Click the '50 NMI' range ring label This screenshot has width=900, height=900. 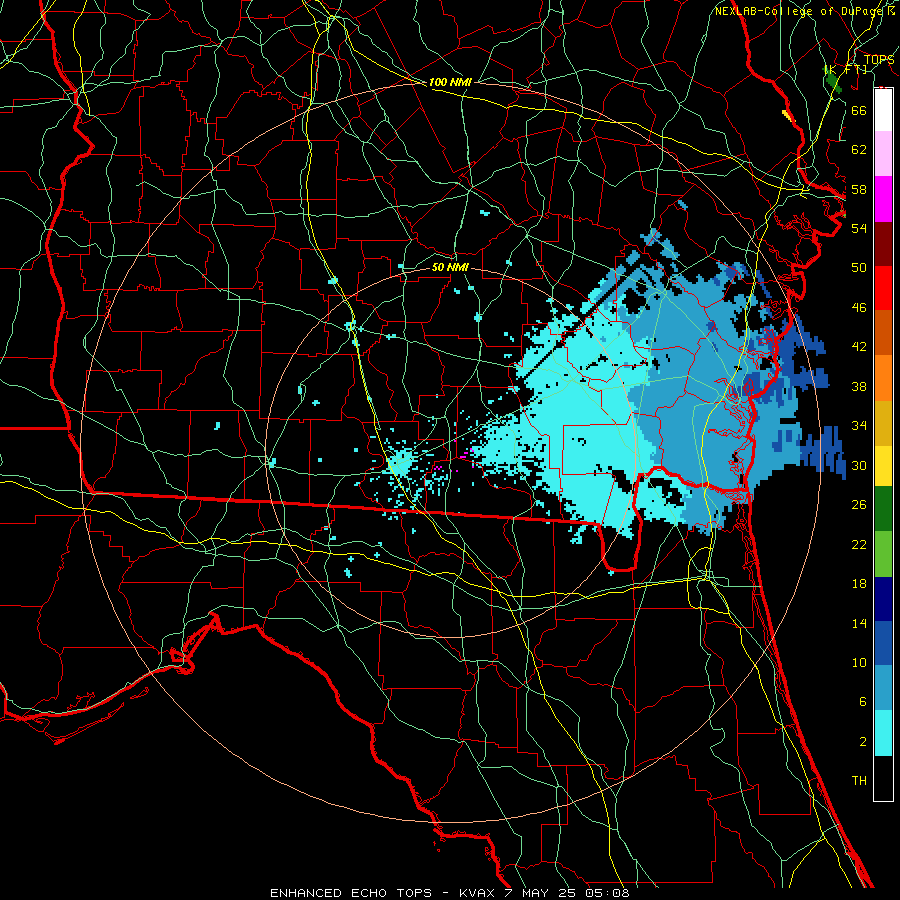[x=450, y=267]
